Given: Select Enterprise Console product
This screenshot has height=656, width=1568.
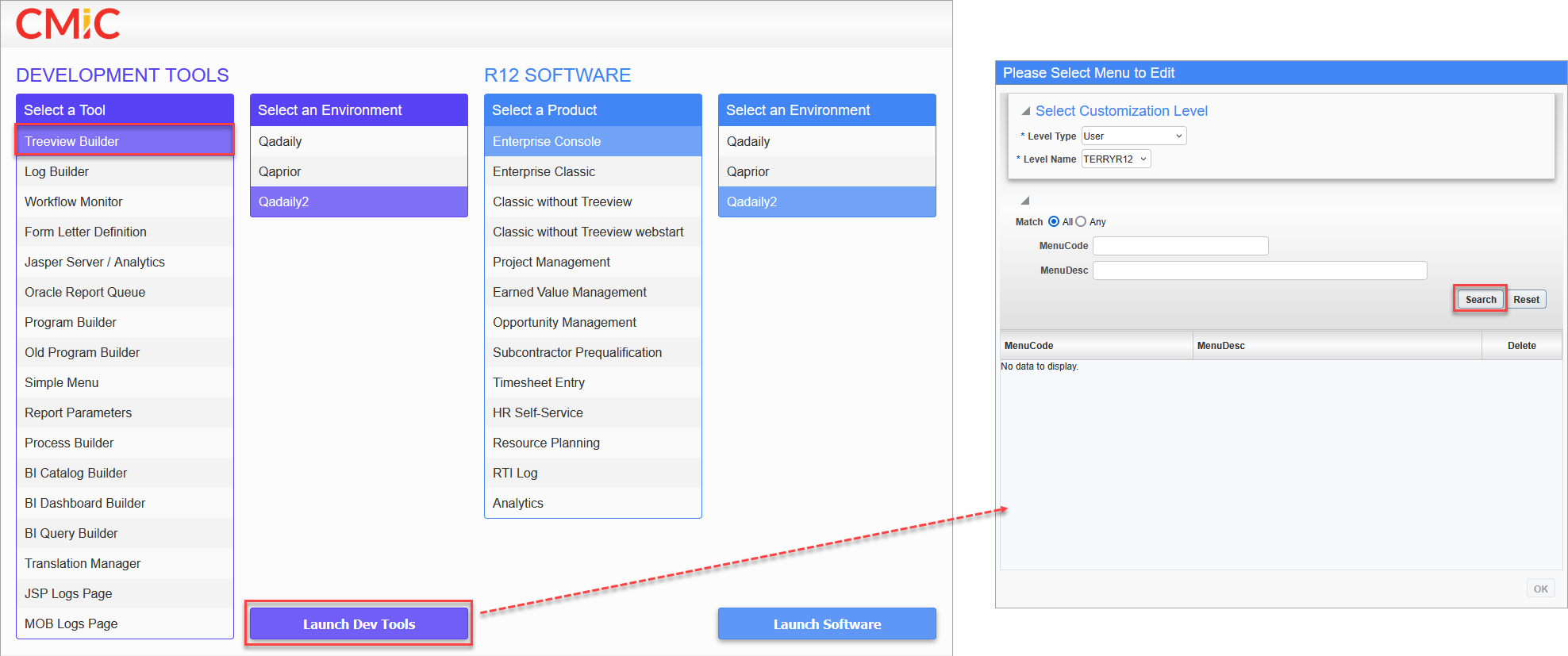Looking at the screenshot, I should pyautogui.click(x=593, y=141).
